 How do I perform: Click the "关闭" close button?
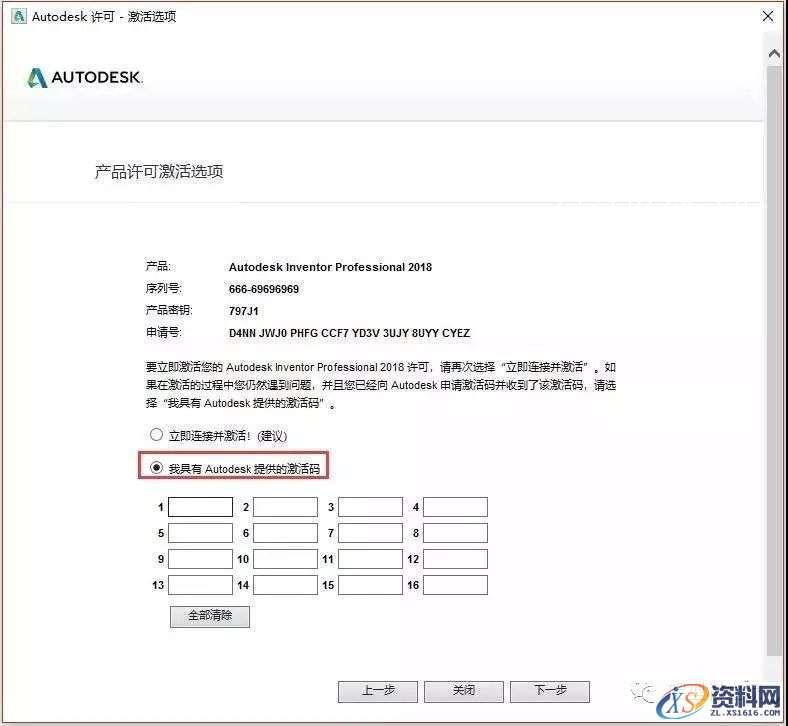tap(463, 691)
